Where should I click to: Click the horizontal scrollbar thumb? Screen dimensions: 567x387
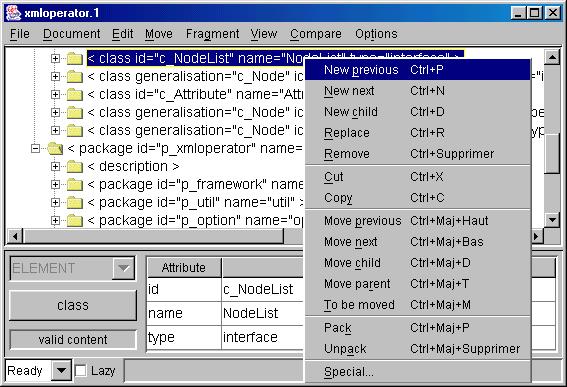[x=153, y=237]
